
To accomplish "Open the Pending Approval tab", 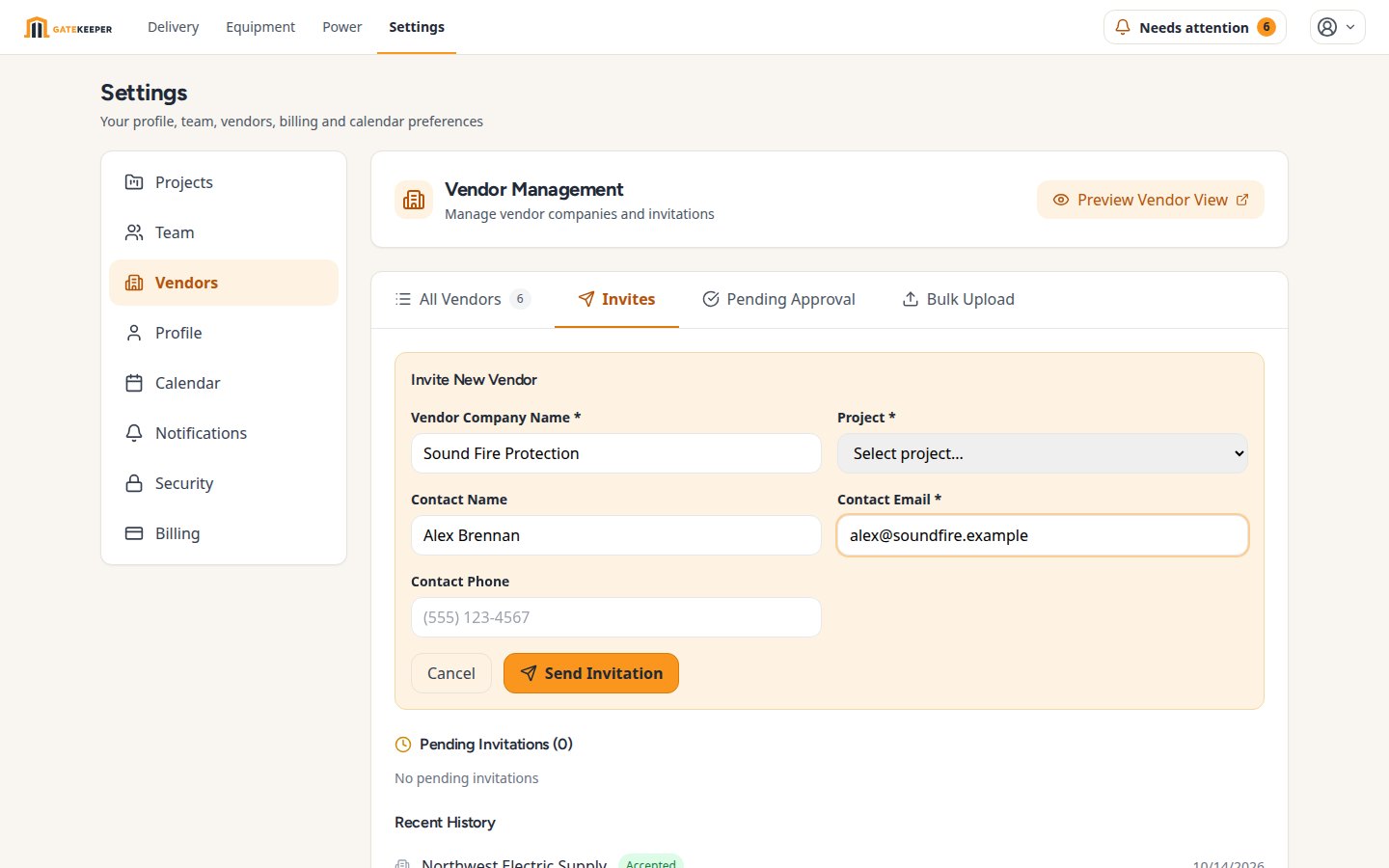I will coord(778,299).
